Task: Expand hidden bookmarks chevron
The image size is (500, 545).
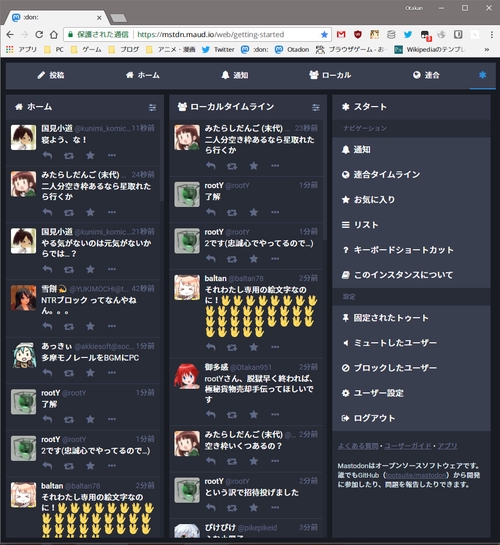Action: [x=487, y=49]
